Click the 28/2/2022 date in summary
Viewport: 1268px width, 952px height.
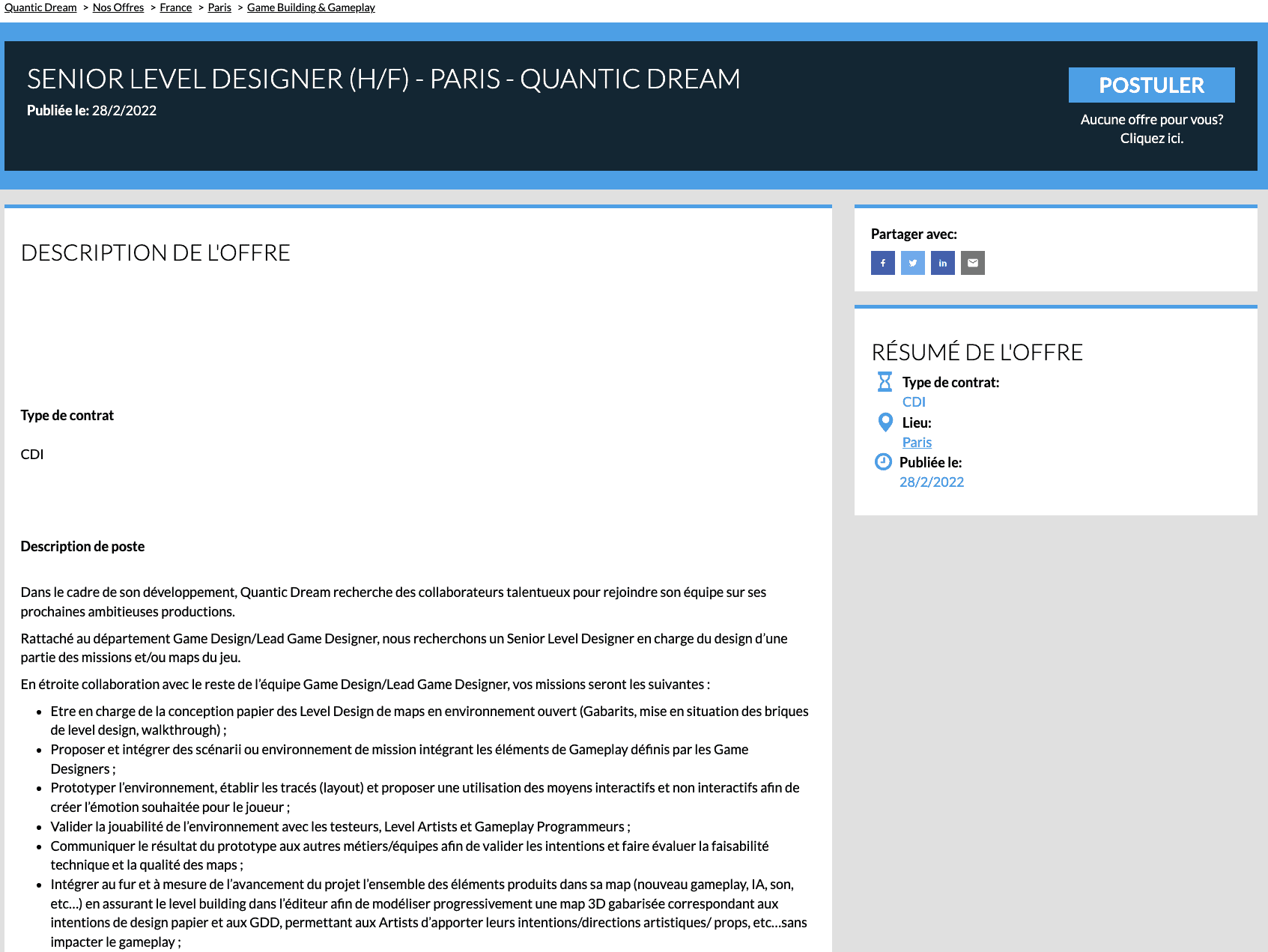[932, 482]
